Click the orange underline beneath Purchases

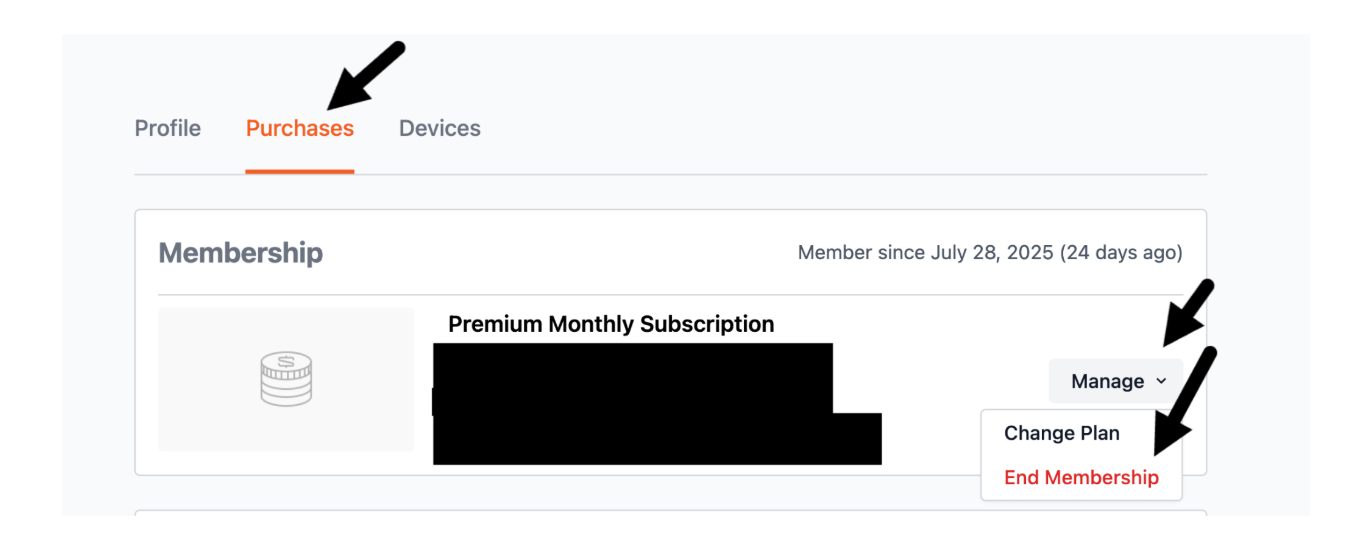(x=300, y=171)
